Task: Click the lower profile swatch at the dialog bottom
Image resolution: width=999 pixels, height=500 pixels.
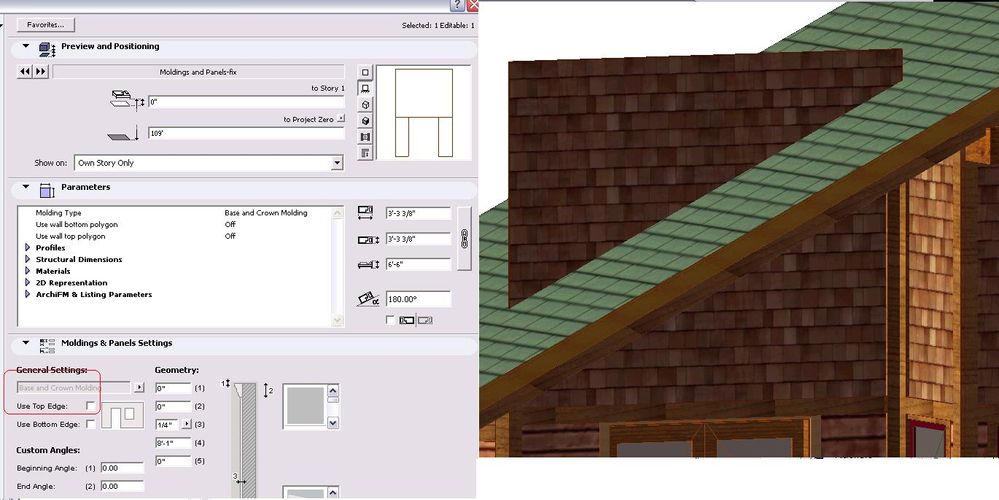Action: 305,492
